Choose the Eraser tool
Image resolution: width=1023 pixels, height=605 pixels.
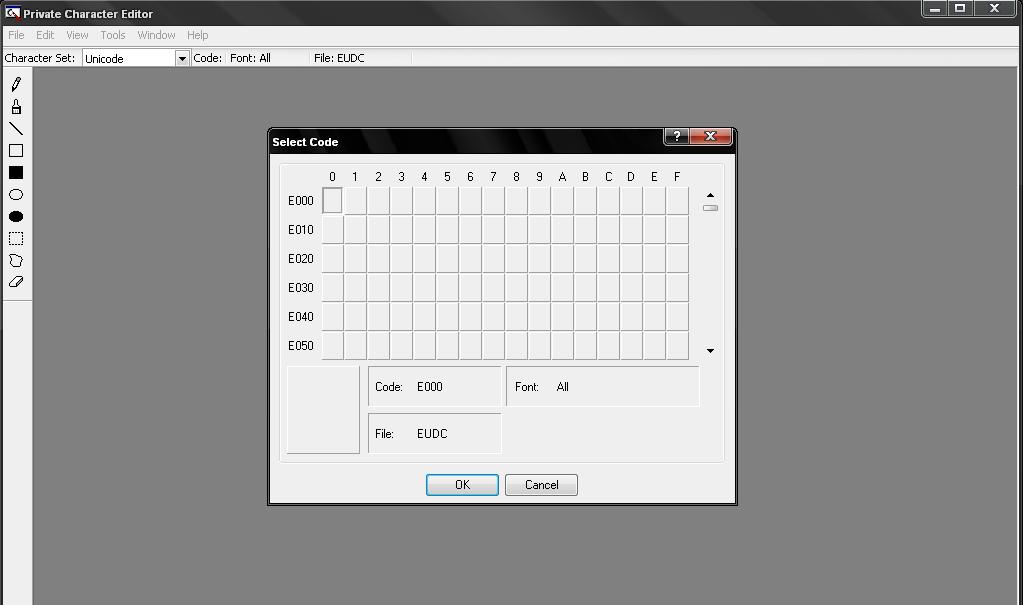pyautogui.click(x=16, y=282)
